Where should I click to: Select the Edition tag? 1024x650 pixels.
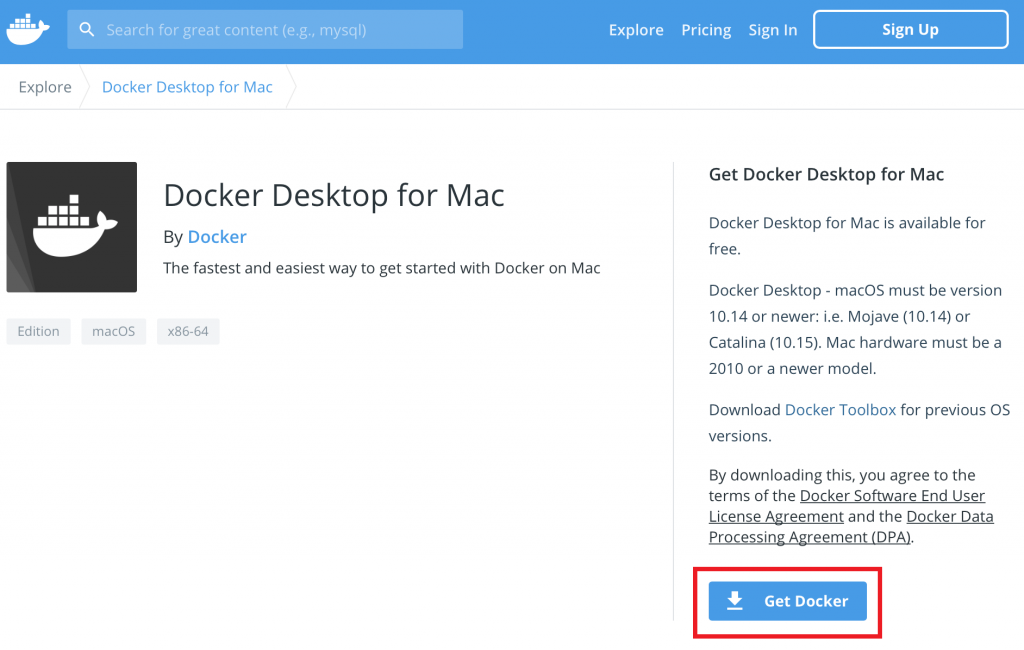click(x=38, y=331)
